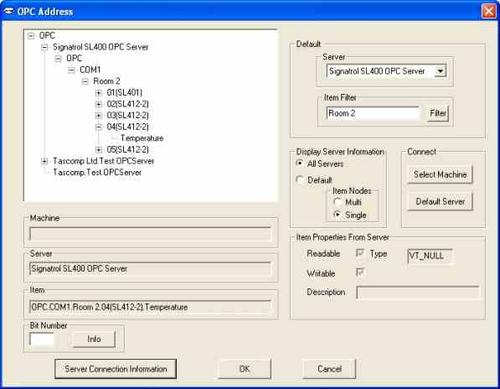Expand the 02(SL412-2) node
Screen dimensions: 500x389
tap(99, 104)
